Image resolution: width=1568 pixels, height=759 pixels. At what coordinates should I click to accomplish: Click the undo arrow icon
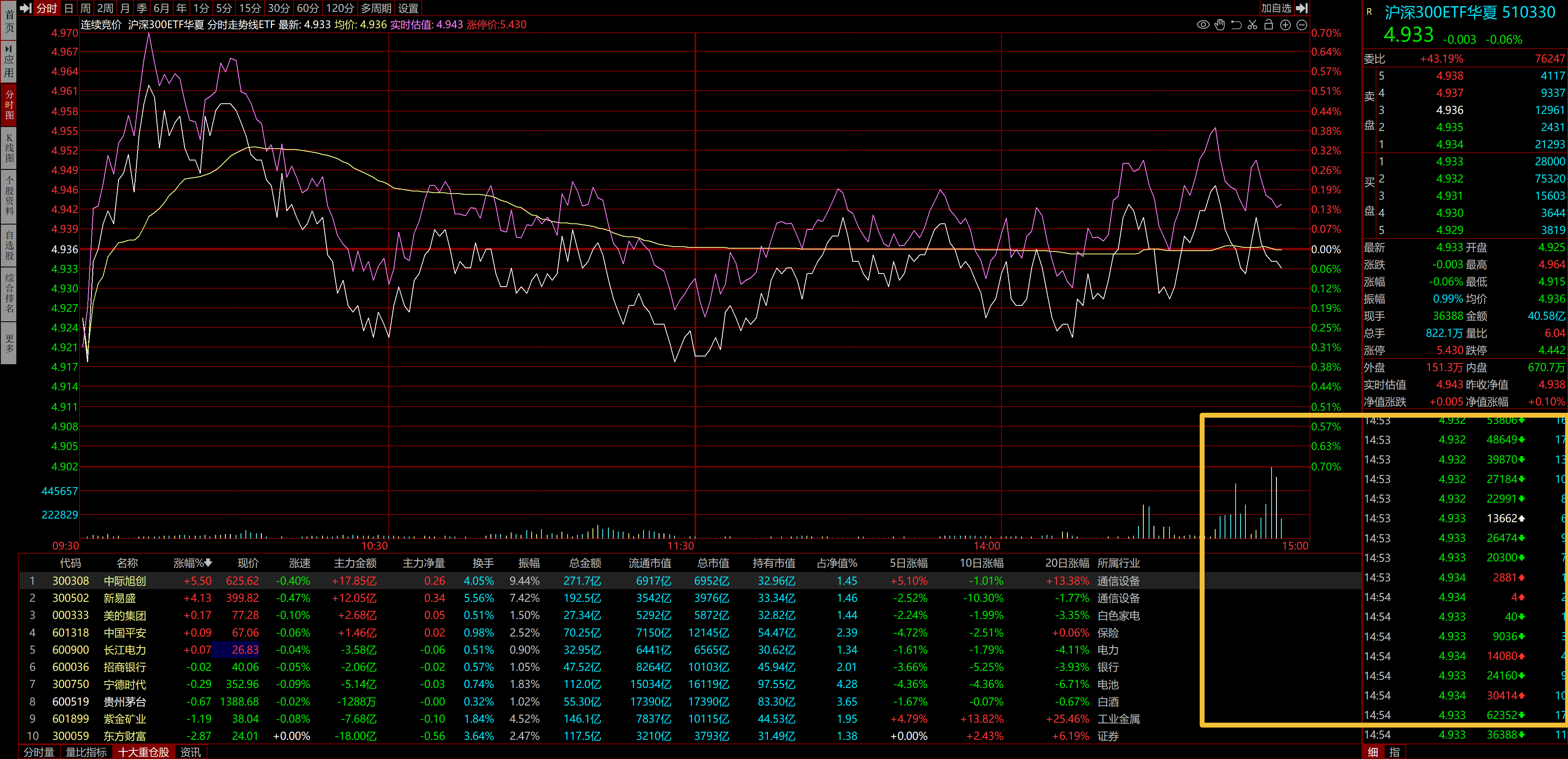(x=1236, y=25)
